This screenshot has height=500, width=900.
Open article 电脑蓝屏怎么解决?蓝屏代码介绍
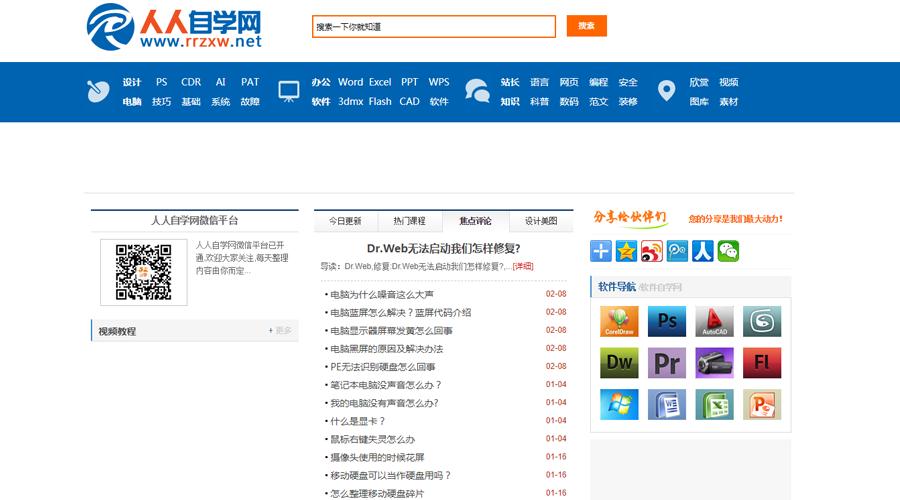(x=401, y=313)
